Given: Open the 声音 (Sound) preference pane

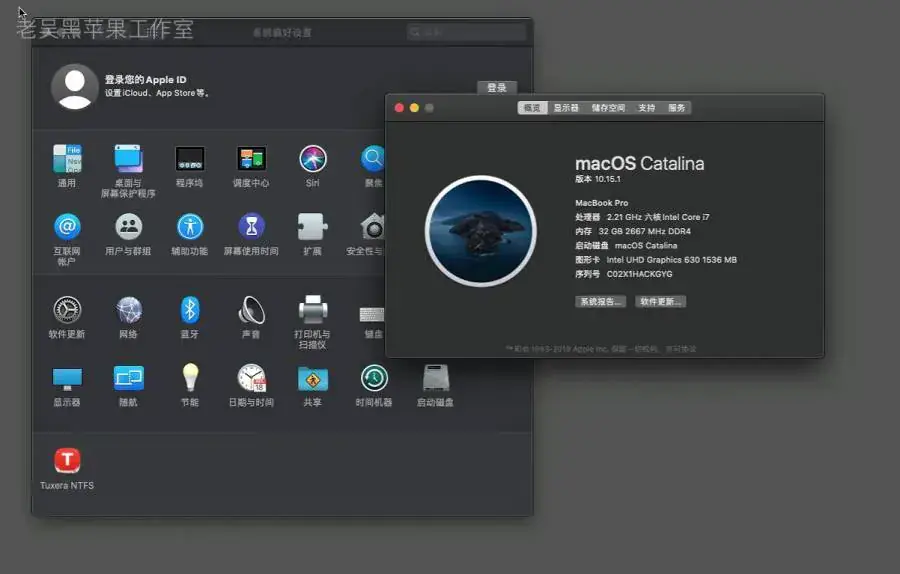Looking at the screenshot, I should pos(251,310).
